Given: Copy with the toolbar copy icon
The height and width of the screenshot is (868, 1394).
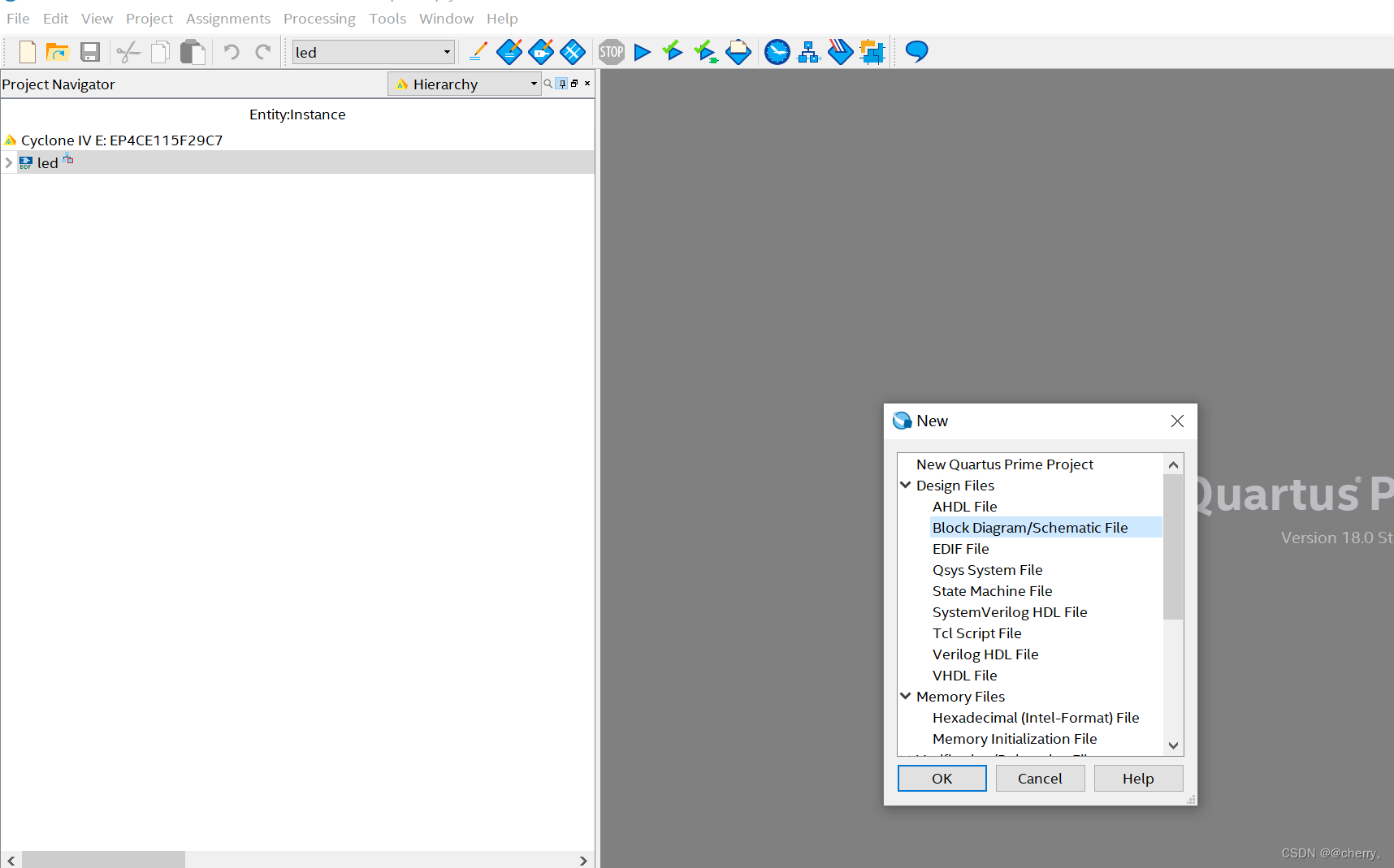Looking at the screenshot, I should pyautogui.click(x=161, y=52).
